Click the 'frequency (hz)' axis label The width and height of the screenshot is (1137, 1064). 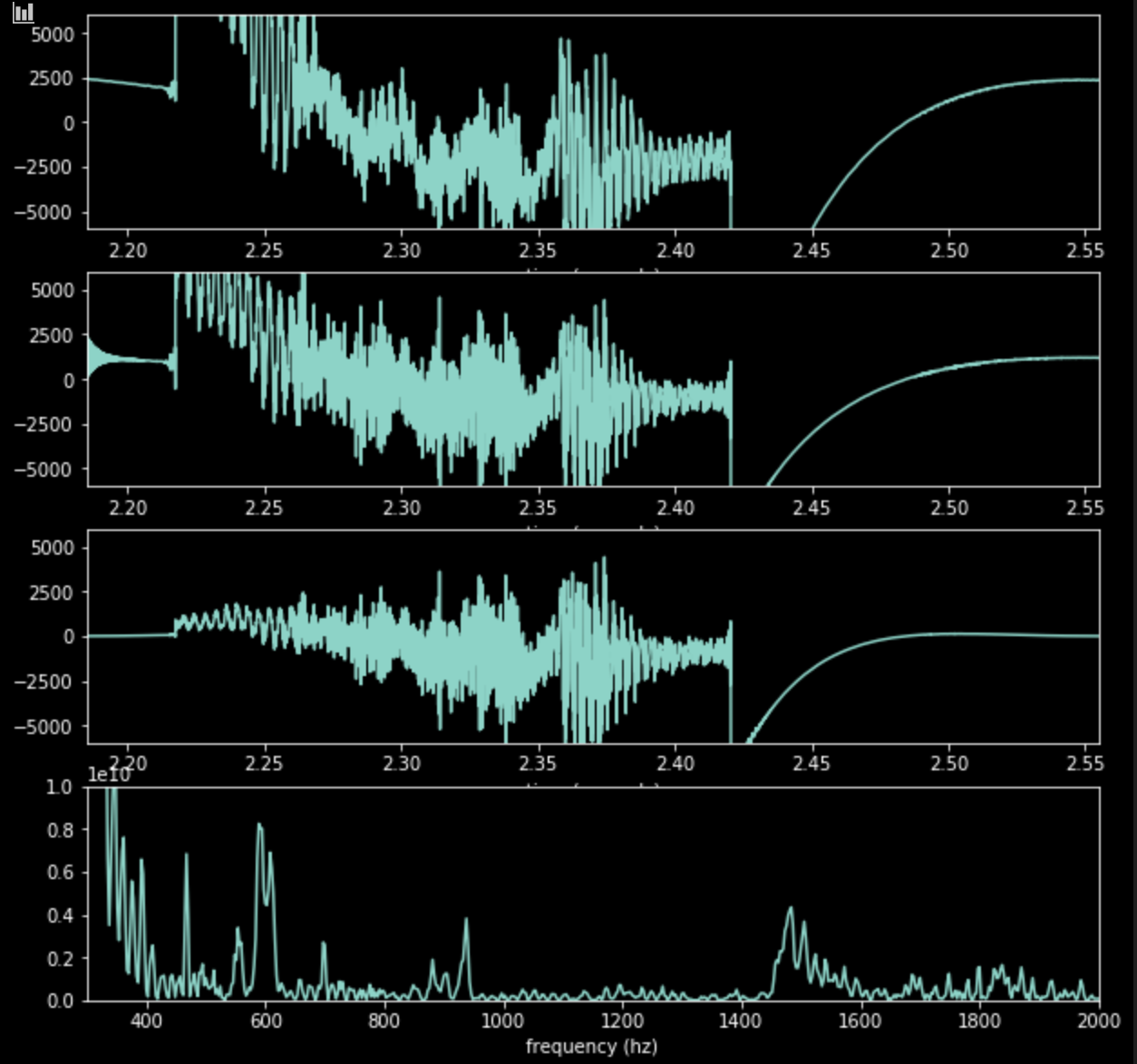pos(590,1044)
